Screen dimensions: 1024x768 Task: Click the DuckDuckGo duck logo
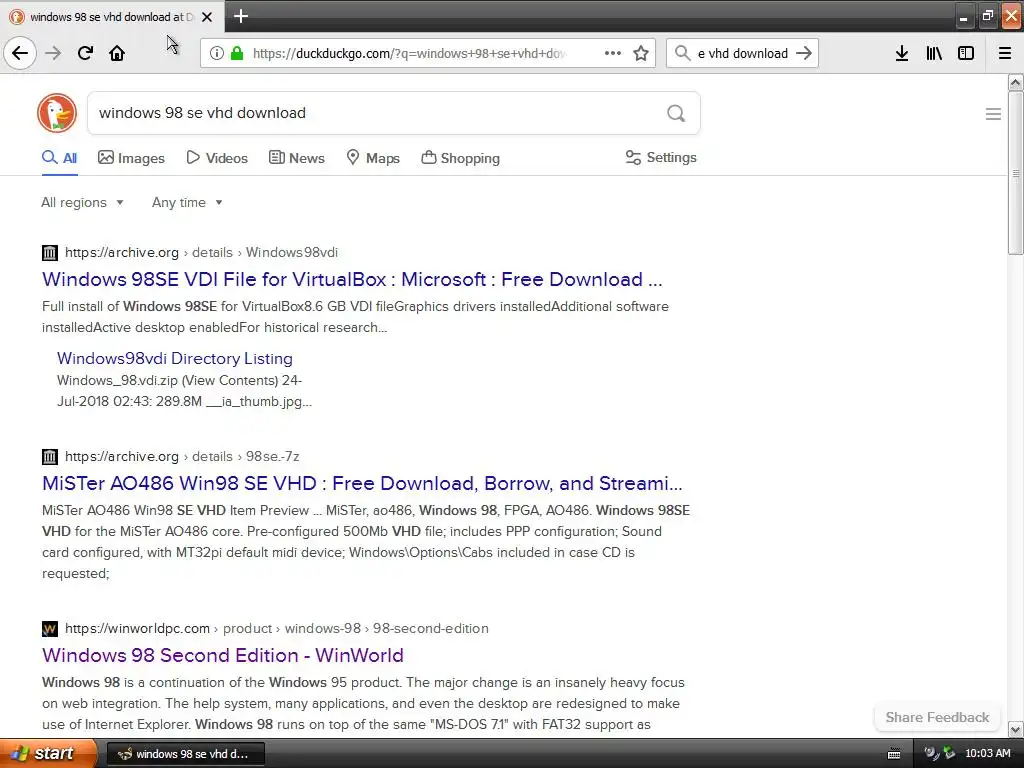click(x=57, y=113)
